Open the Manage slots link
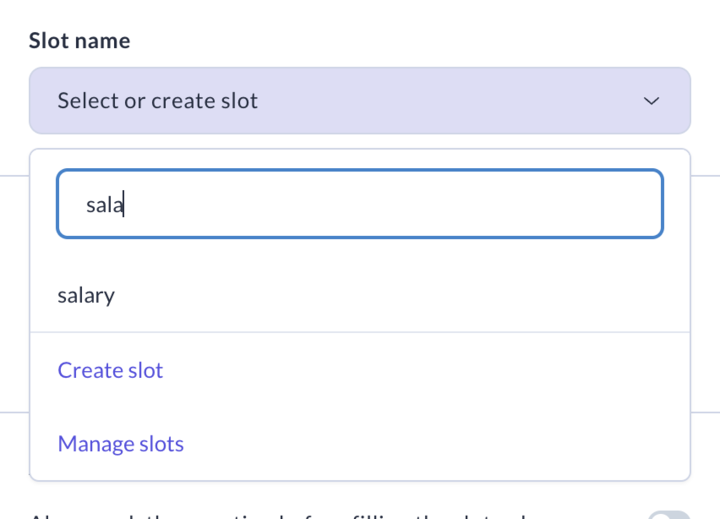The width and height of the screenshot is (720, 519). tap(120, 443)
